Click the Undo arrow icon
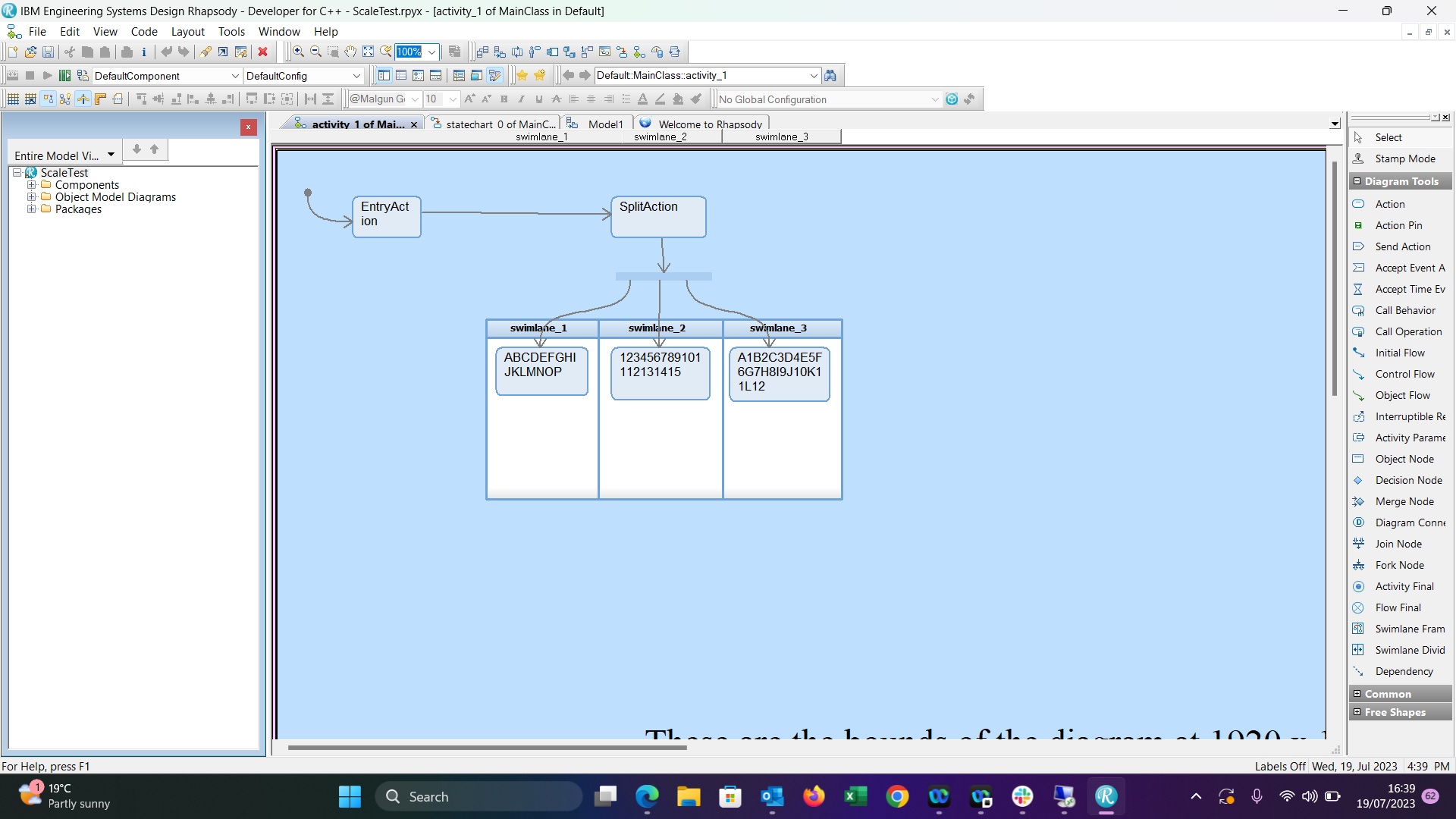This screenshot has width=1456, height=819. (x=166, y=52)
